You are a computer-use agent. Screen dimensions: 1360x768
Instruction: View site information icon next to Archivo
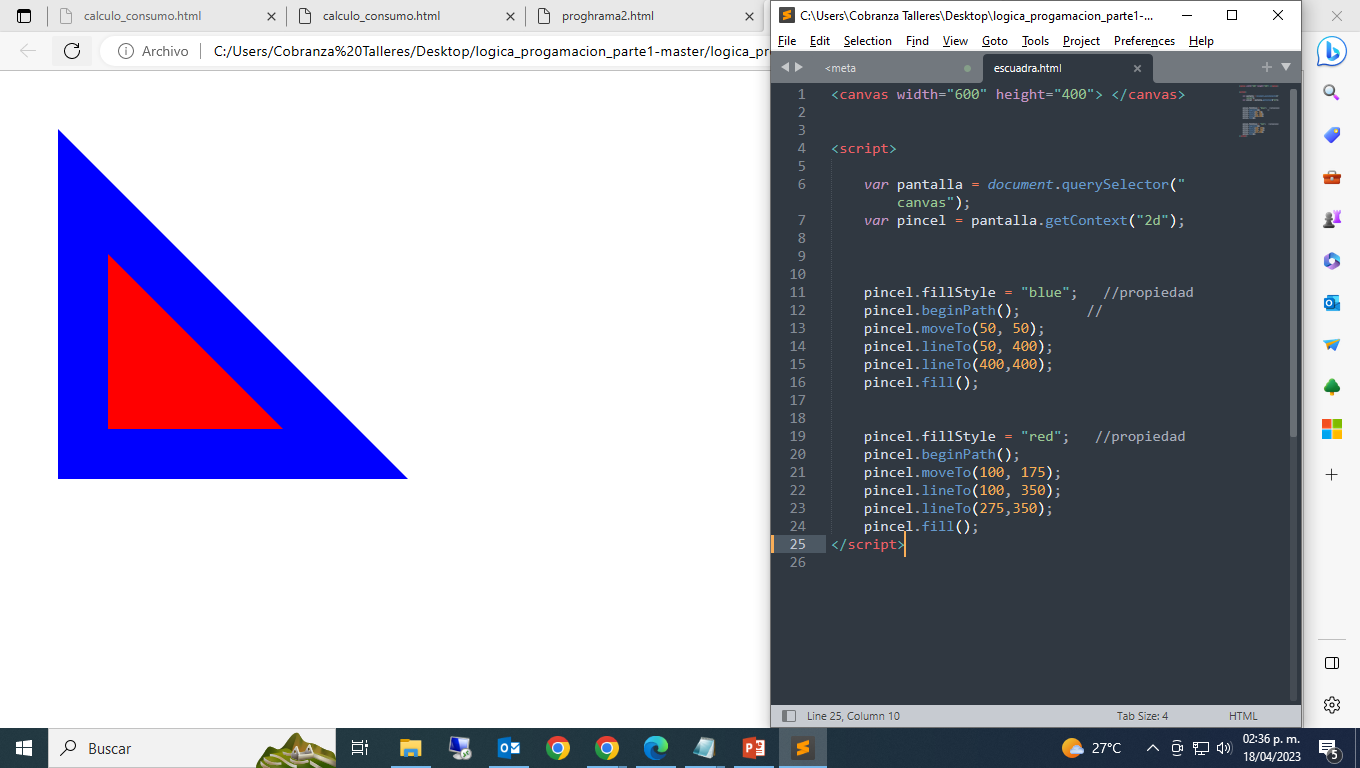coord(126,51)
